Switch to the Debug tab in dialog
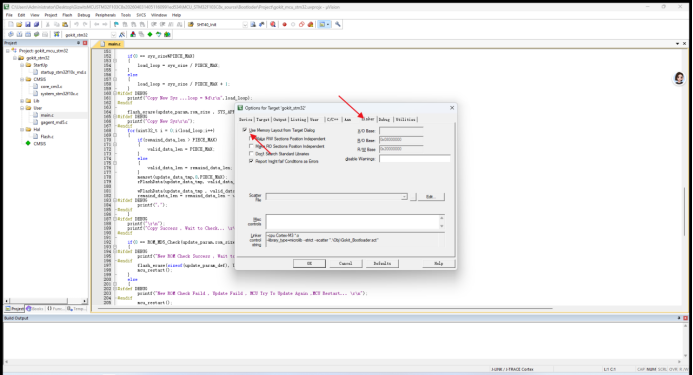 point(385,119)
